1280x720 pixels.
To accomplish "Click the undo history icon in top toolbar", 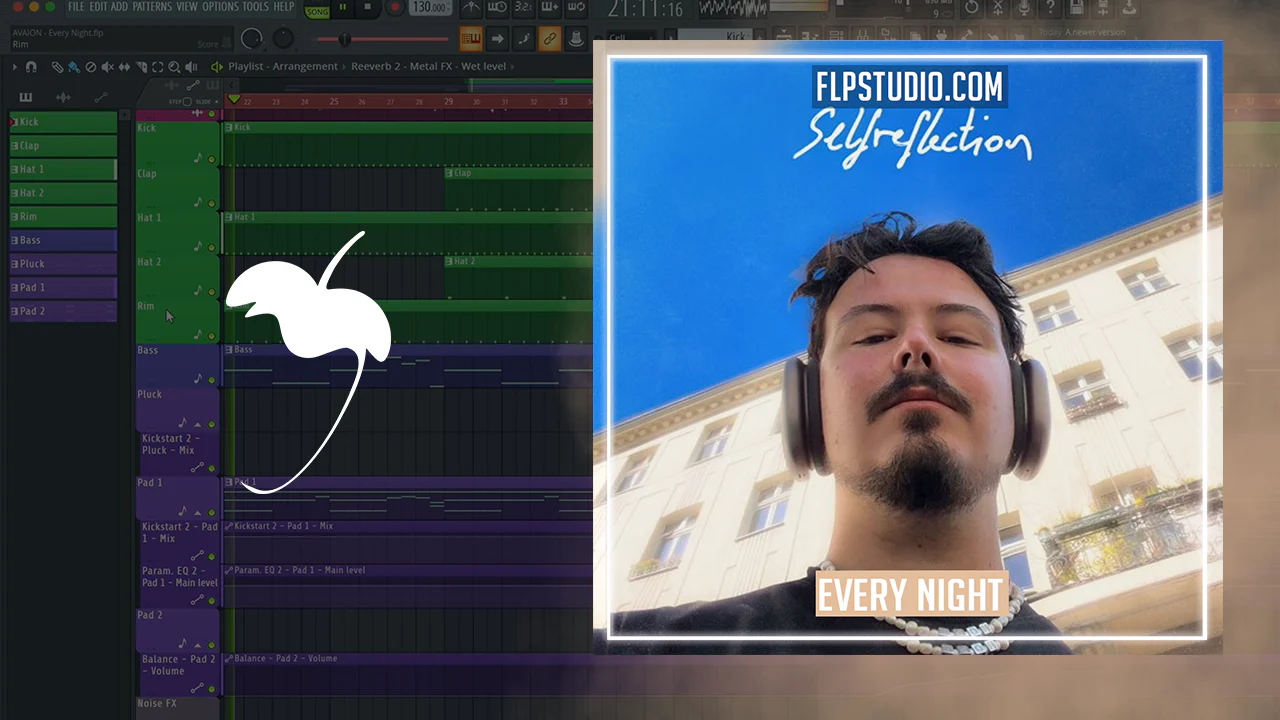I will pos(972,8).
